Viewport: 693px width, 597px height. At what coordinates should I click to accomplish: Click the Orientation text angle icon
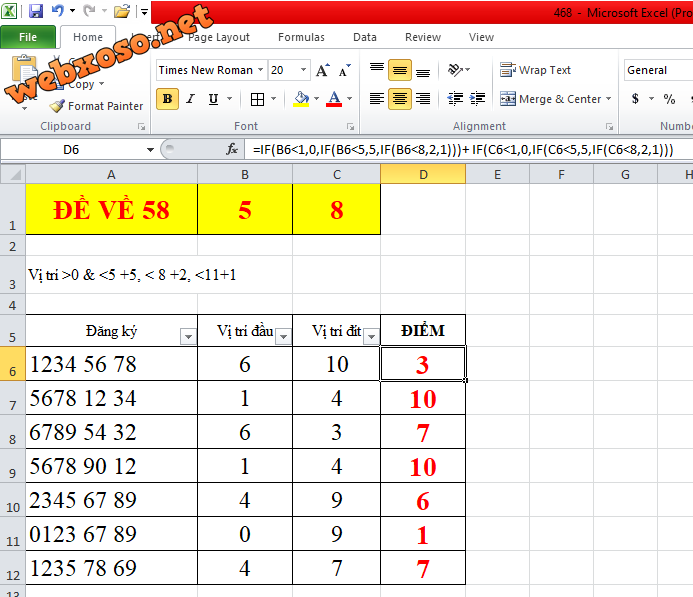pos(456,70)
